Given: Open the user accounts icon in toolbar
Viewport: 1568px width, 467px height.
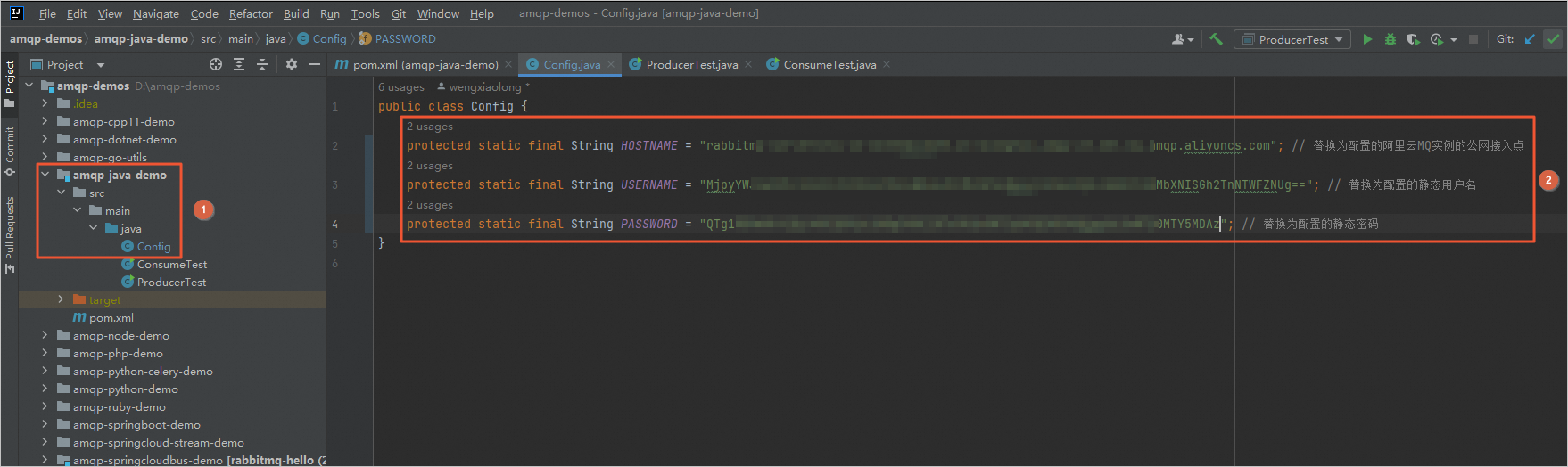Looking at the screenshot, I should (x=1182, y=39).
